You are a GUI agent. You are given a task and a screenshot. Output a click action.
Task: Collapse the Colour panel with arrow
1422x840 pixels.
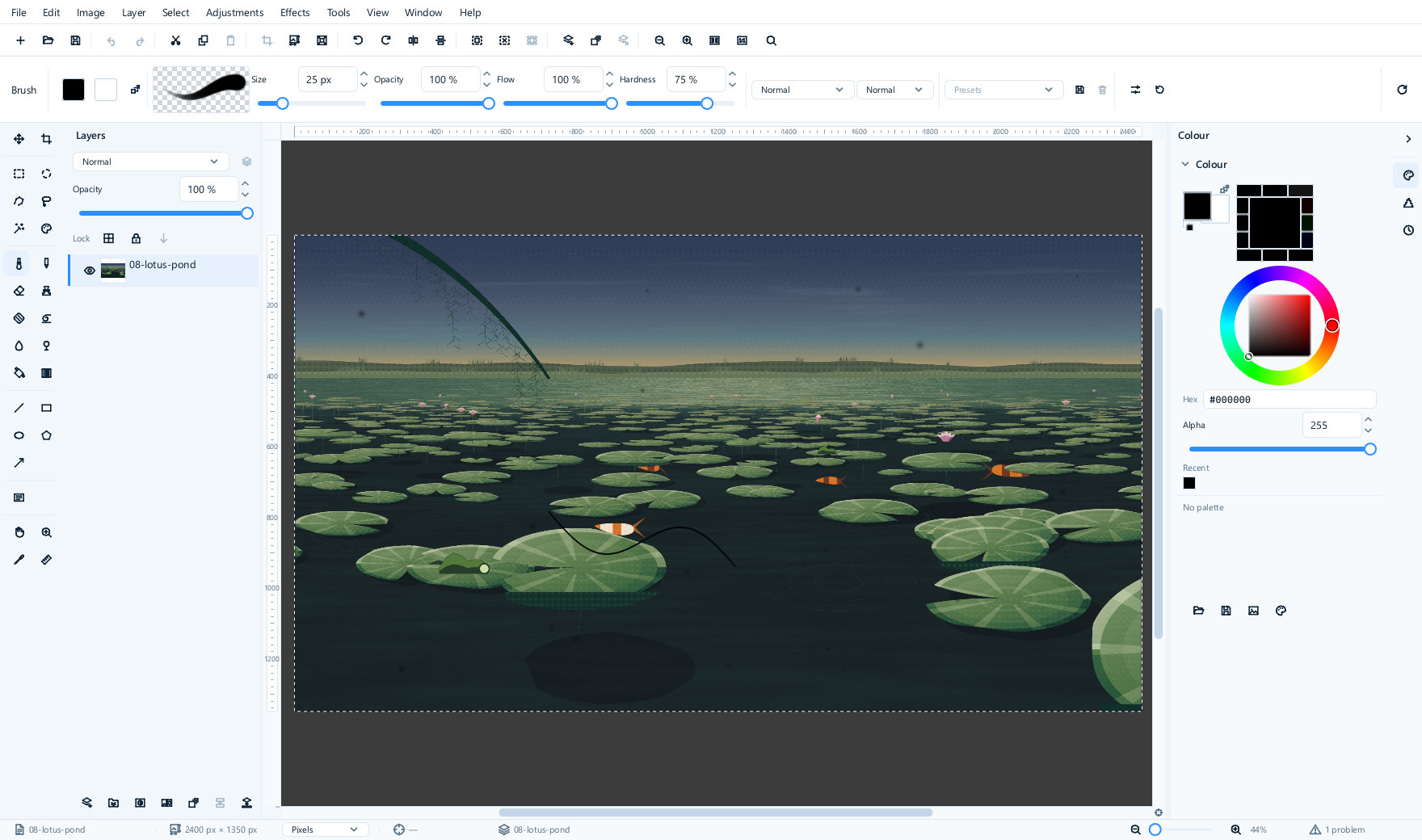pyautogui.click(x=1408, y=139)
